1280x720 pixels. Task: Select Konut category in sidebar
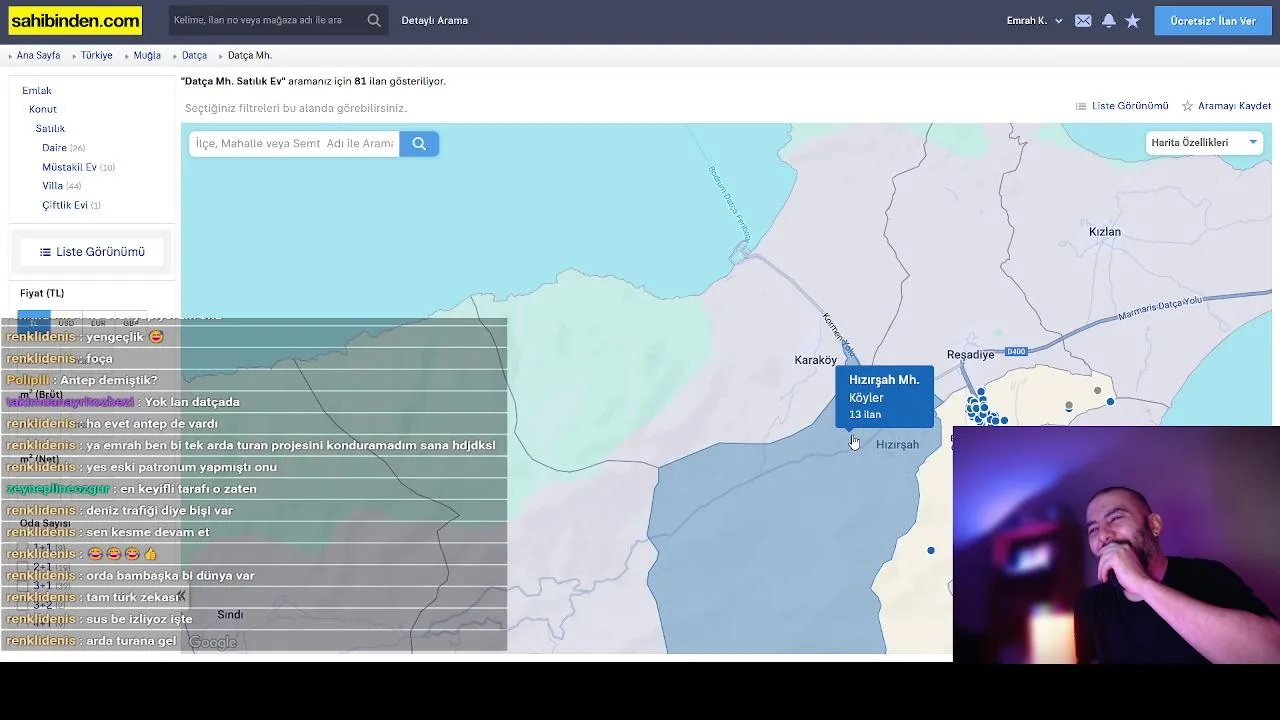pyautogui.click(x=43, y=110)
